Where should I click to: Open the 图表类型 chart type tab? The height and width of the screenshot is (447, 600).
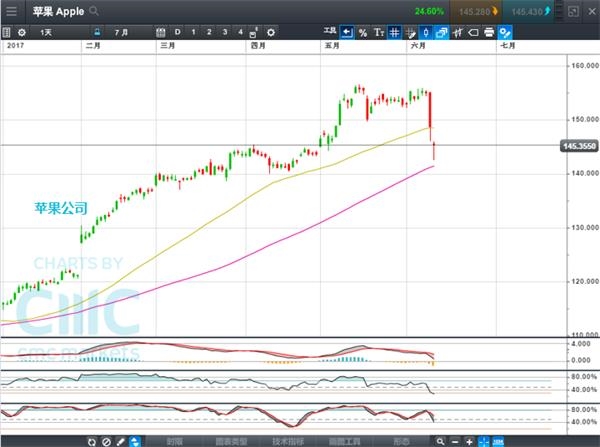coord(231,442)
